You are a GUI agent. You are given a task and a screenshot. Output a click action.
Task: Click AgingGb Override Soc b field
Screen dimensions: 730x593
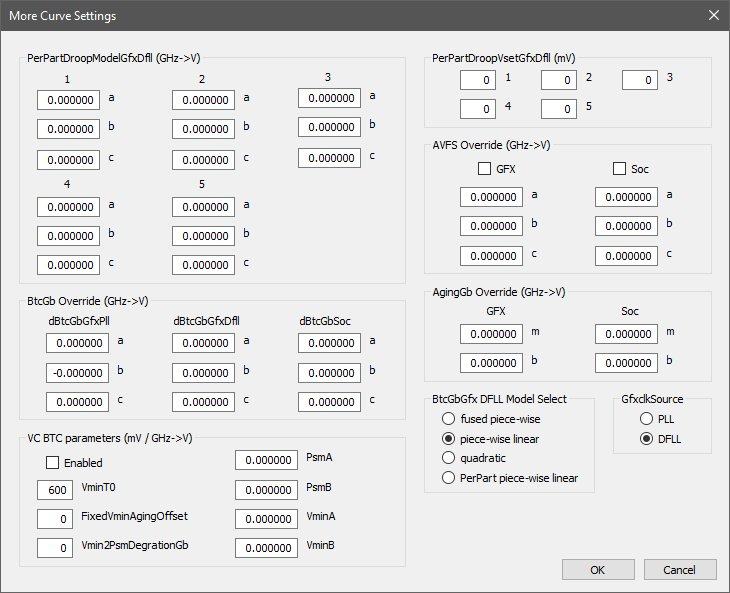click(627, 363)
